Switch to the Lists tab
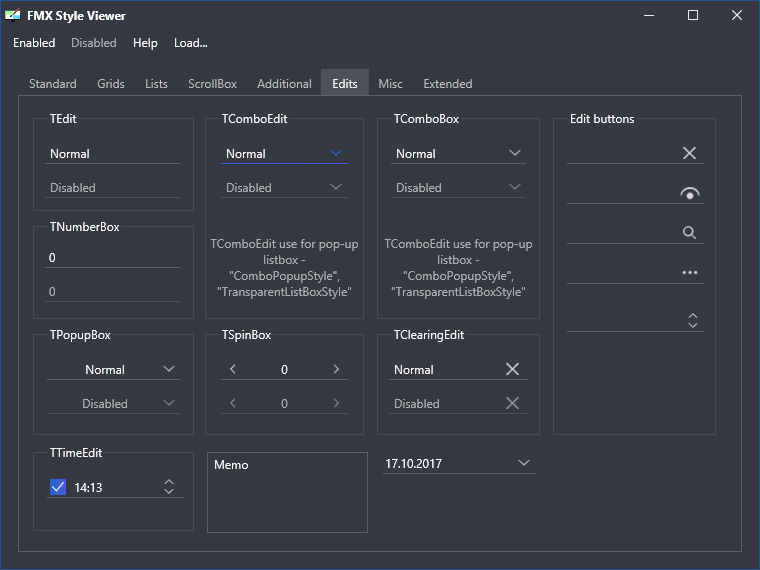Viewport: 760px width, 570px height. coord(156,84)
